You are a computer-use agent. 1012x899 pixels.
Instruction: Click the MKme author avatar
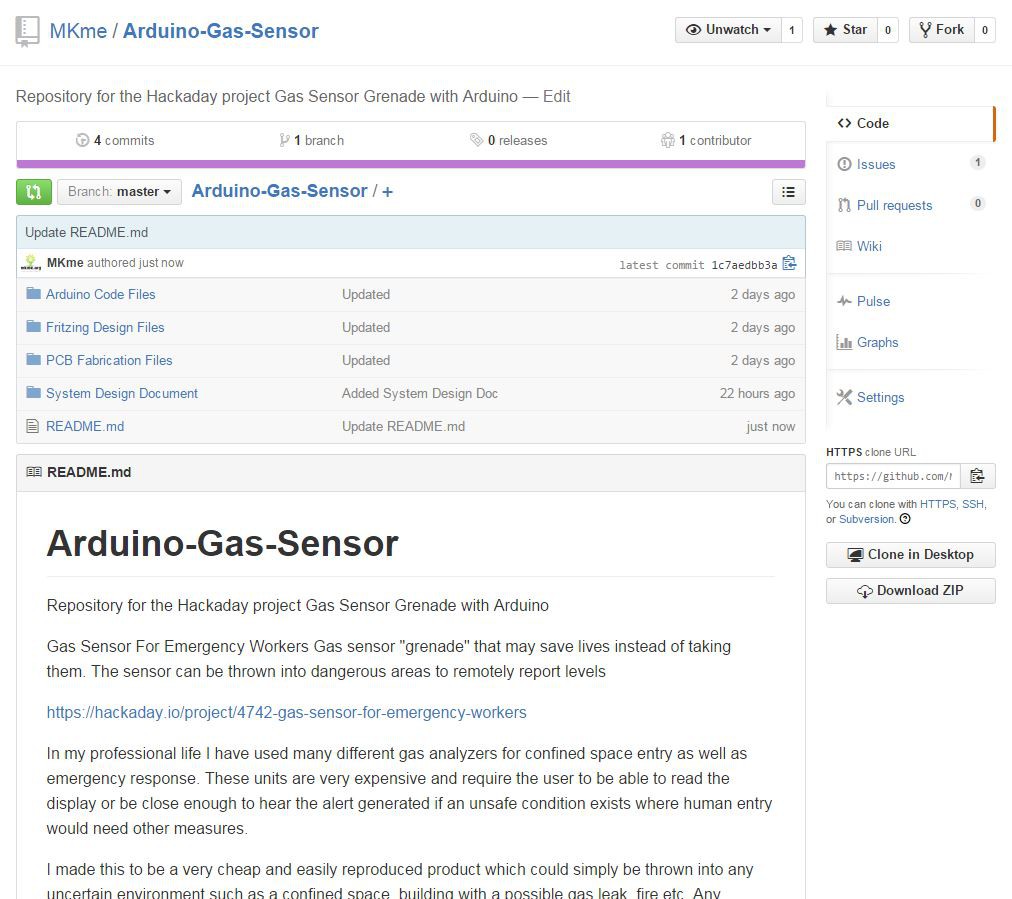[x=31, y=263]
